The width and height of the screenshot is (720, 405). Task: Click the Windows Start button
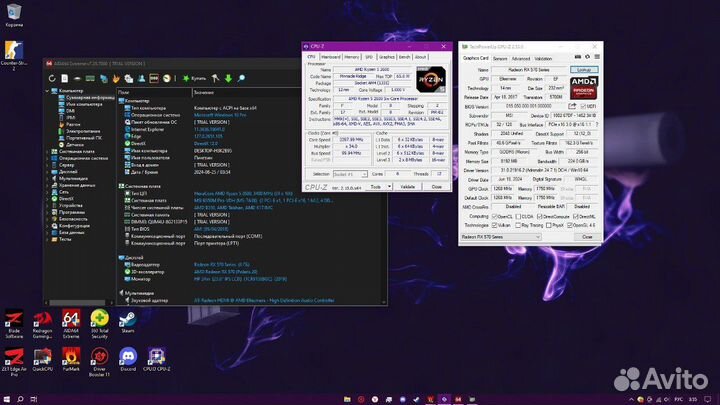(x=6, y=399)
